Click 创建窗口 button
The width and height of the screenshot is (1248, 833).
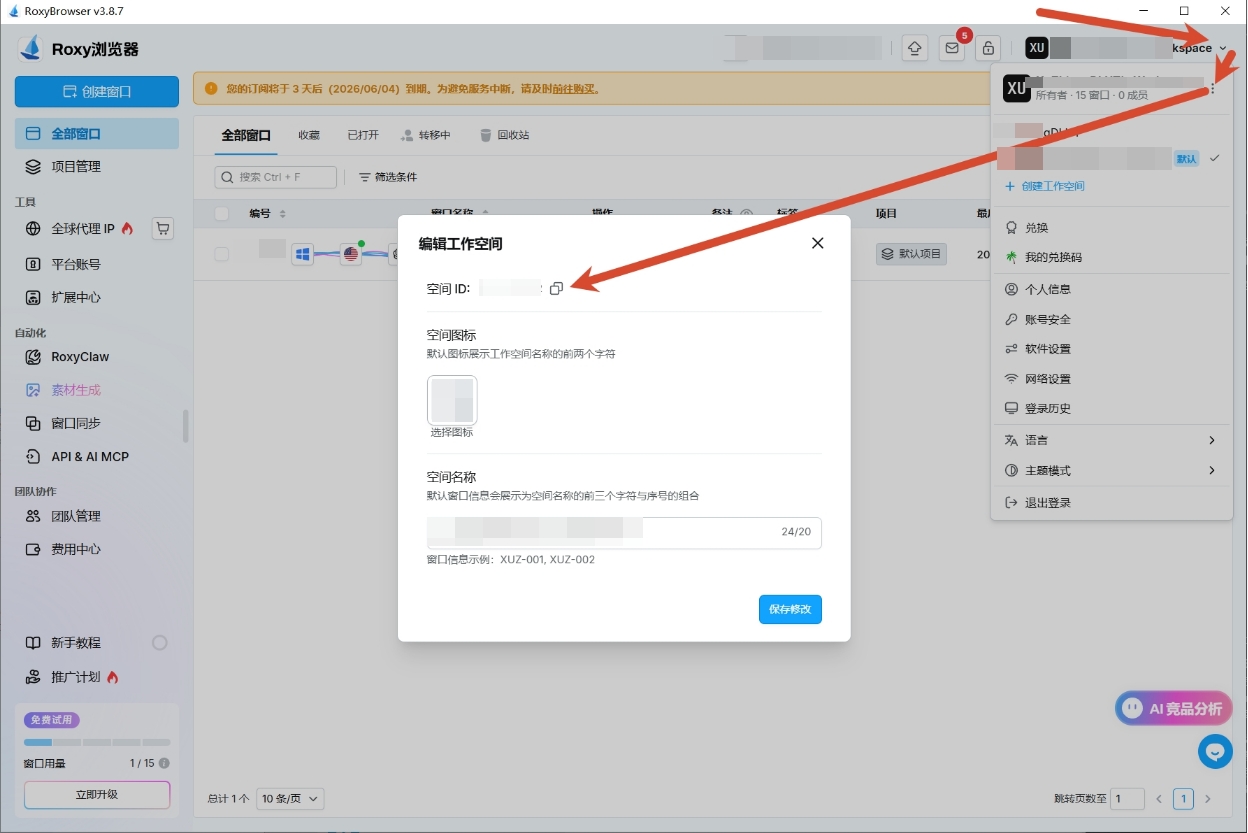click(97, 91)
